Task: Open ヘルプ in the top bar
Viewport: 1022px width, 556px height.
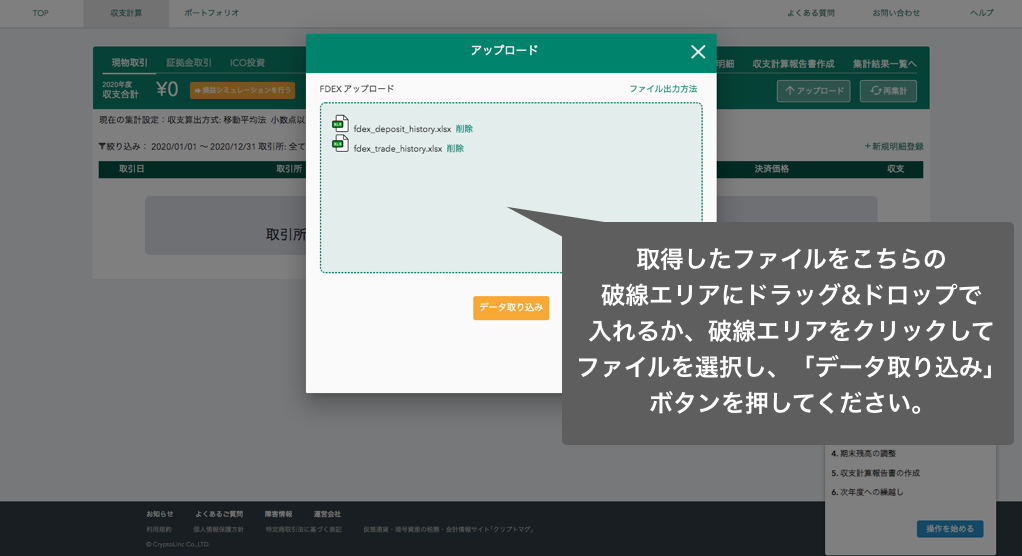Action: pos(982,13)
